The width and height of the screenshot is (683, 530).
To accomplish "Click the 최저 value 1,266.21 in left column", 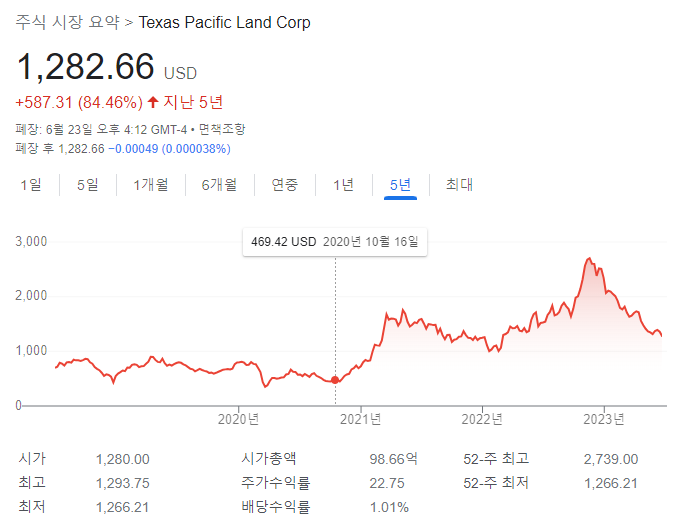I will 123,507.
